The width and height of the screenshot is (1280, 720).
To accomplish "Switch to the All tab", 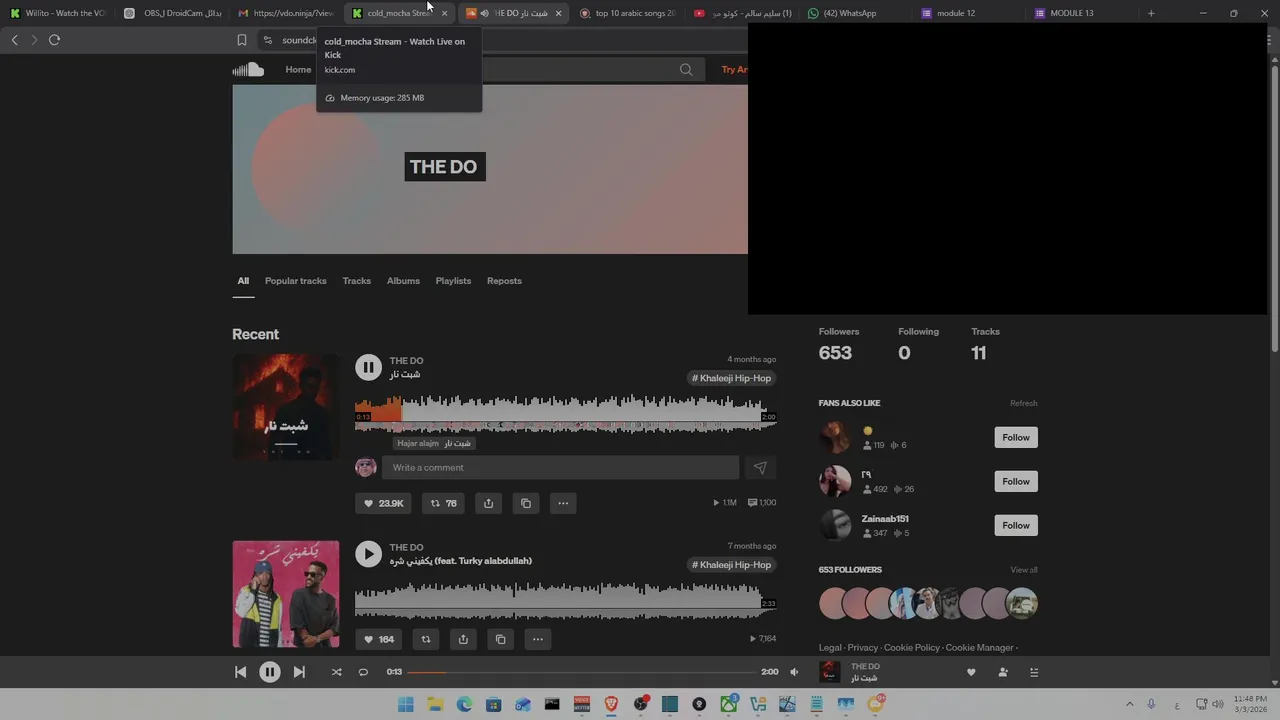I will coord(243,281).
